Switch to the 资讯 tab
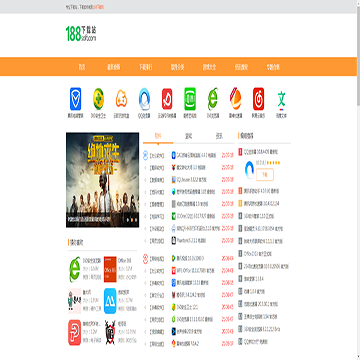Image resolution: width=360 pixels, height=360 pixels. [x=219, y=136]
